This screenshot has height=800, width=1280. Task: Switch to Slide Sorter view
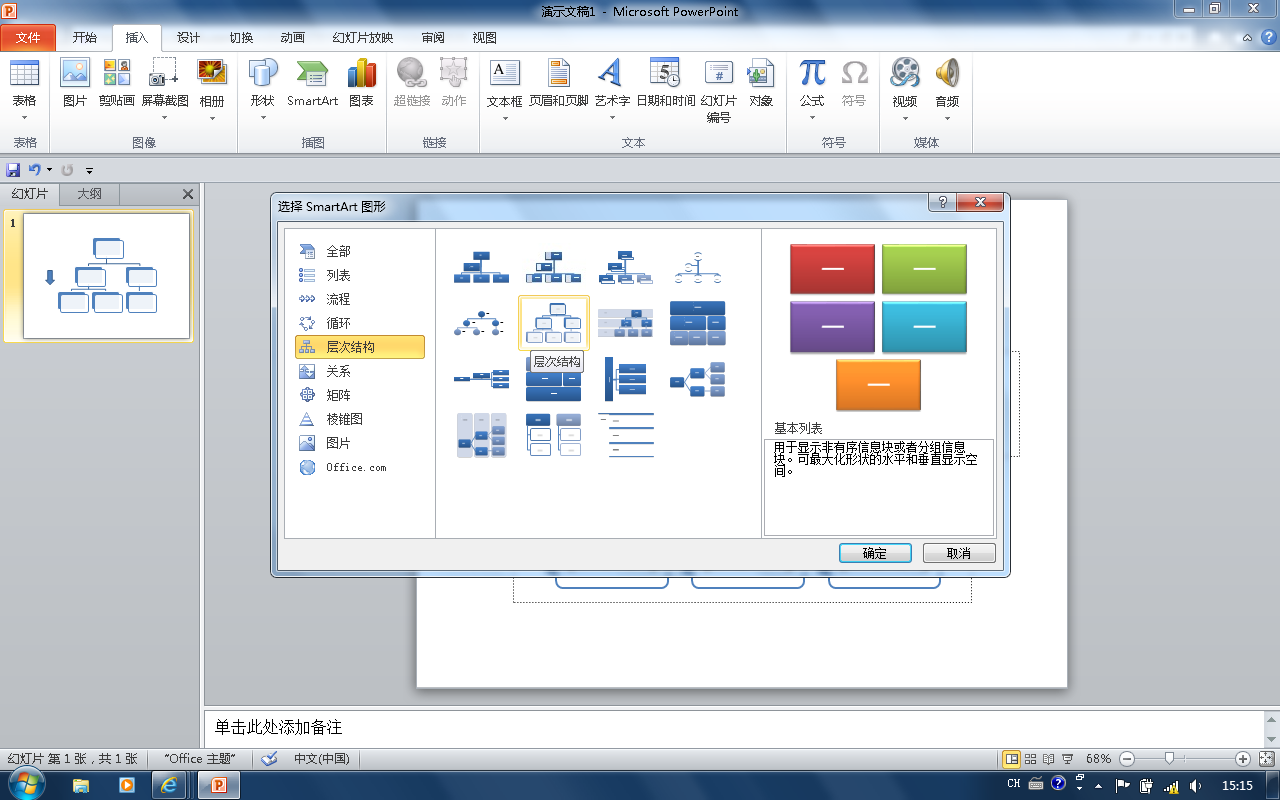[1031, 759]
